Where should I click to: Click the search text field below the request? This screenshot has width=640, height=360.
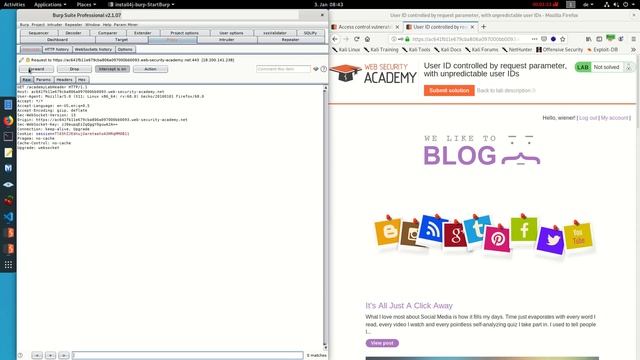[188, 355]
